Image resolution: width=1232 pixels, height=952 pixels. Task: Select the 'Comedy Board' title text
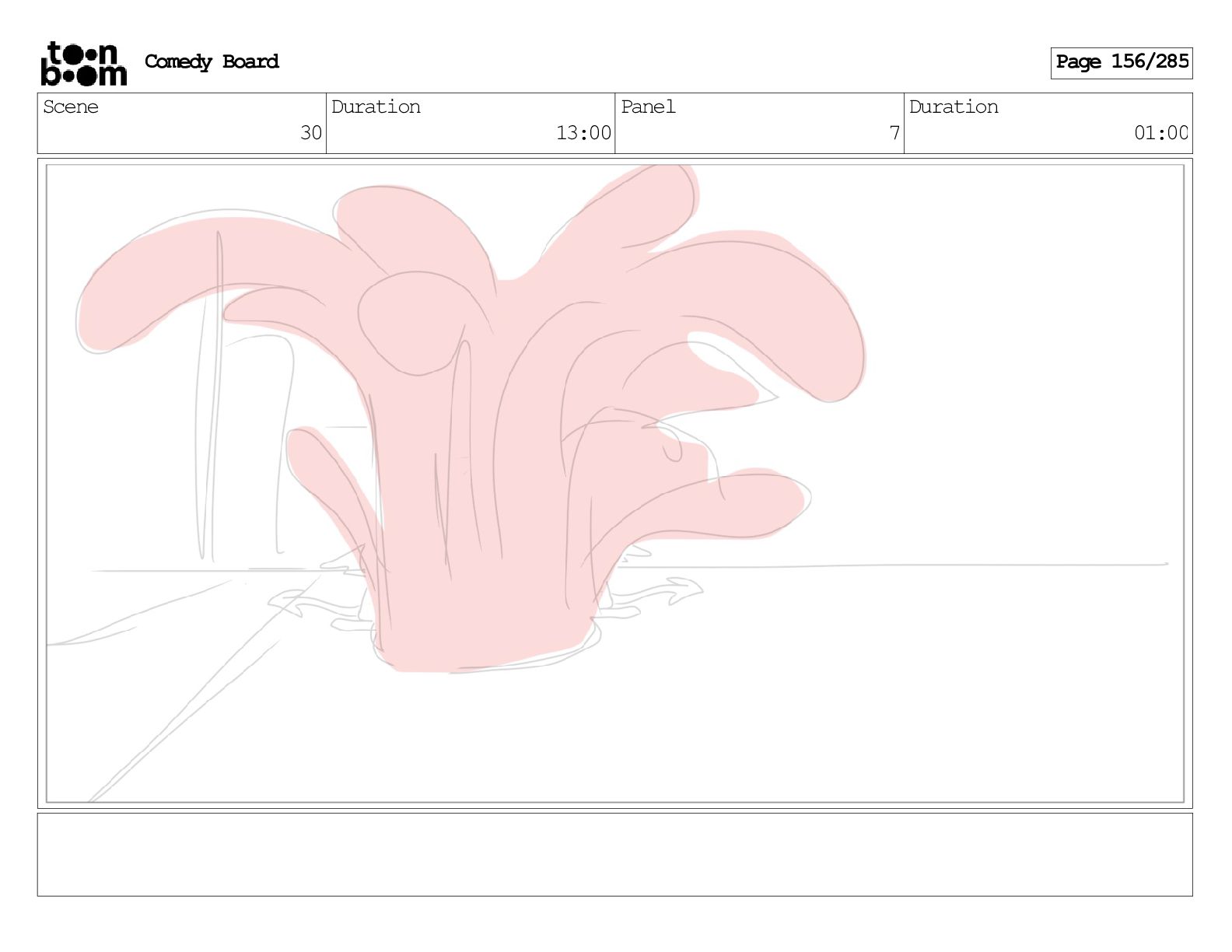212,61
